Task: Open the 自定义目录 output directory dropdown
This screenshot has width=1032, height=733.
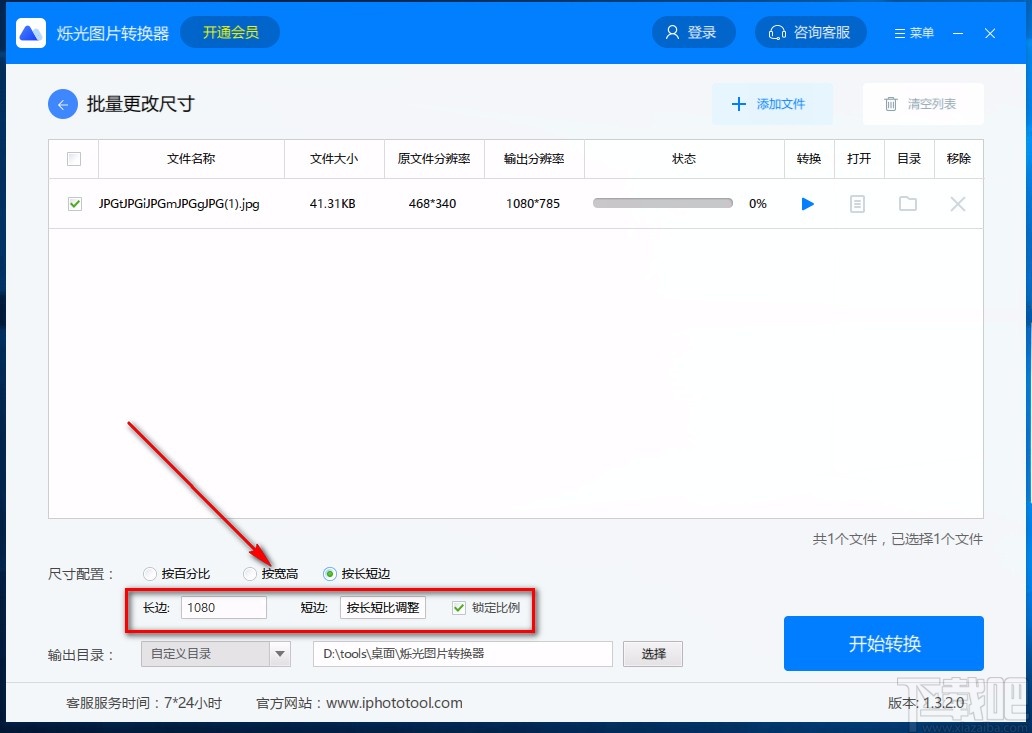Action: (x=214, y=653)
